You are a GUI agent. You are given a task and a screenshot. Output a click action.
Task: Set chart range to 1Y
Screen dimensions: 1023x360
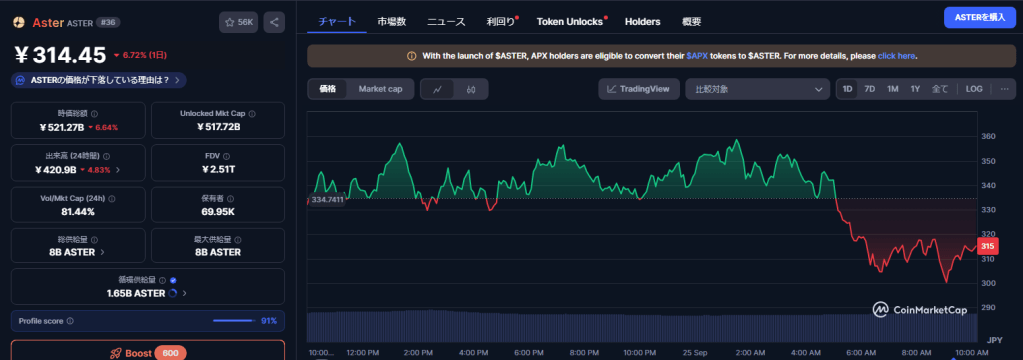(x=915, y=89)
